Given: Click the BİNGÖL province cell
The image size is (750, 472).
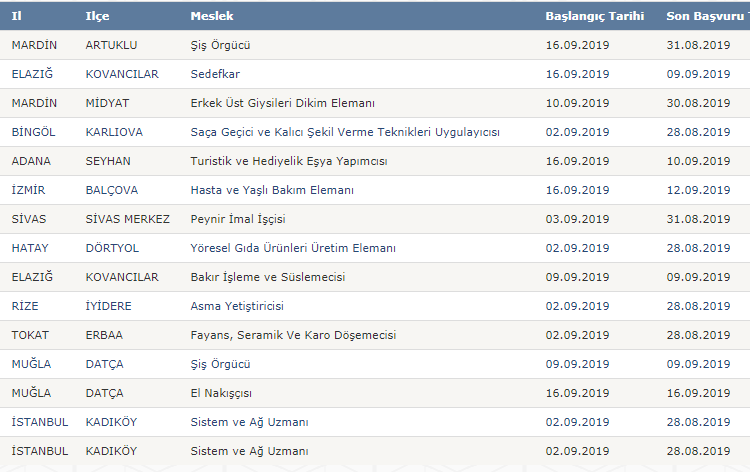Looking at the screenshot, I should (x=33, y=132).
